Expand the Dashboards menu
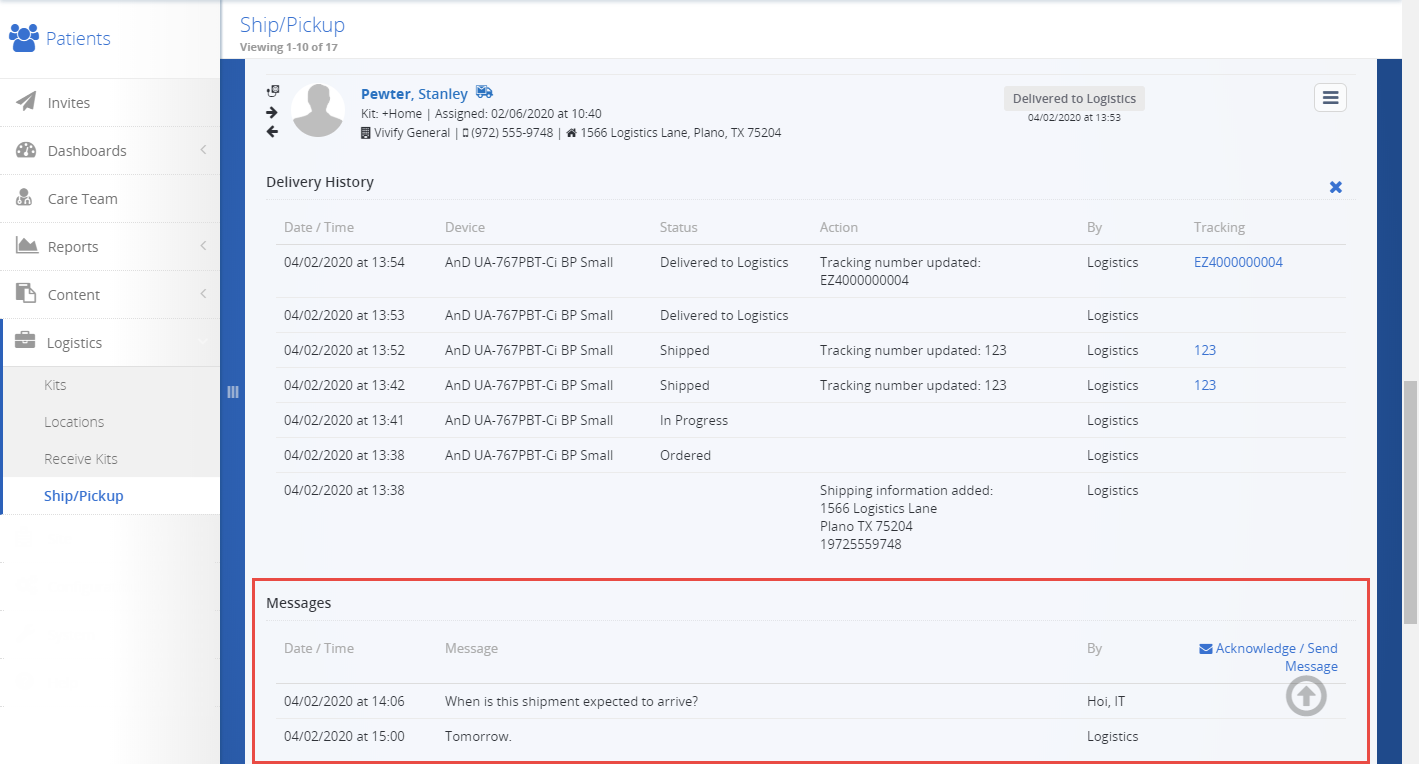 pyautogui.click(x=109, y=151)
